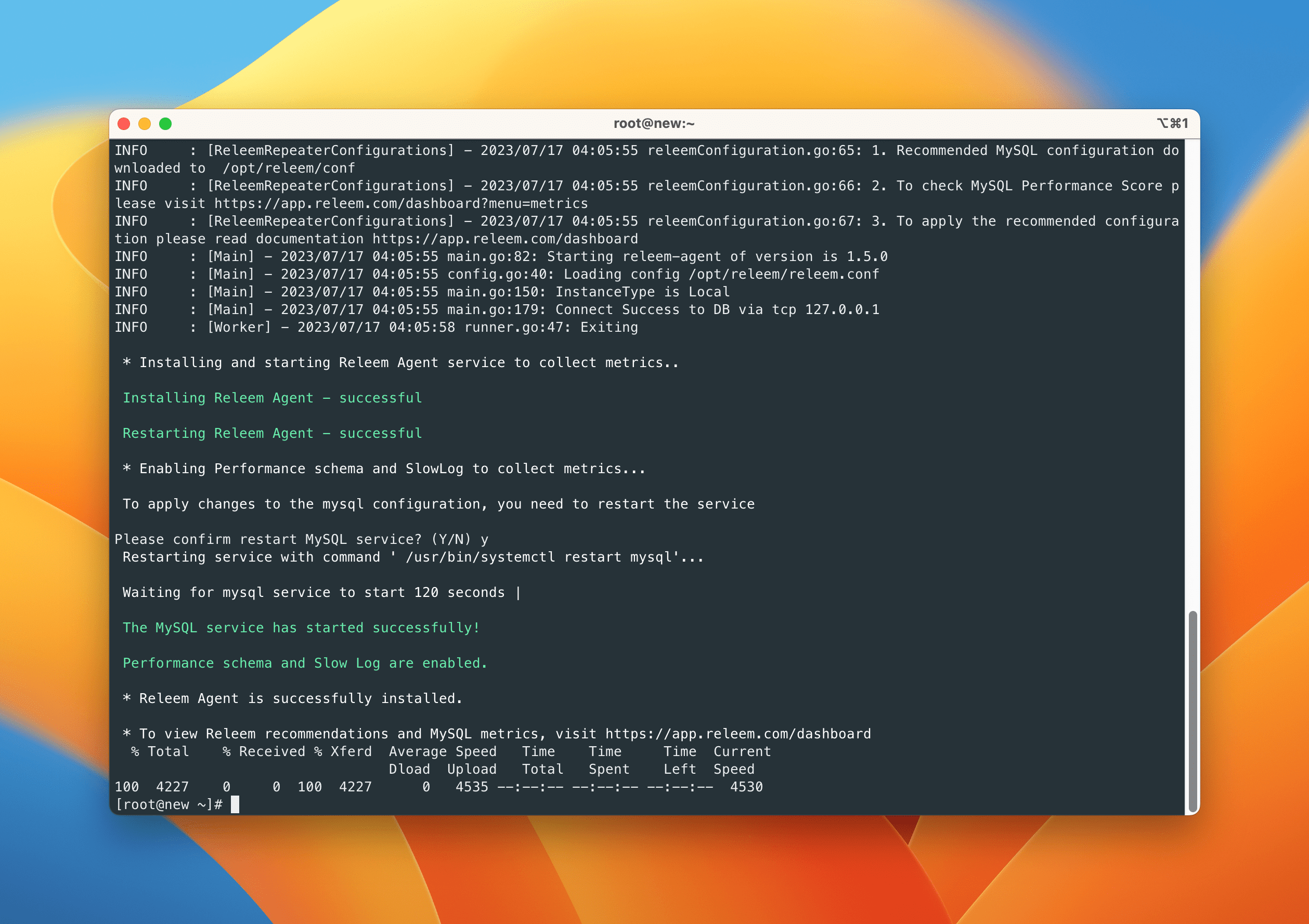The height and width of the screenshot is (924, 1309).
Task: Click the ⌥⌘1 shortcut indicator in title bar
Action: click(1172, 123)
